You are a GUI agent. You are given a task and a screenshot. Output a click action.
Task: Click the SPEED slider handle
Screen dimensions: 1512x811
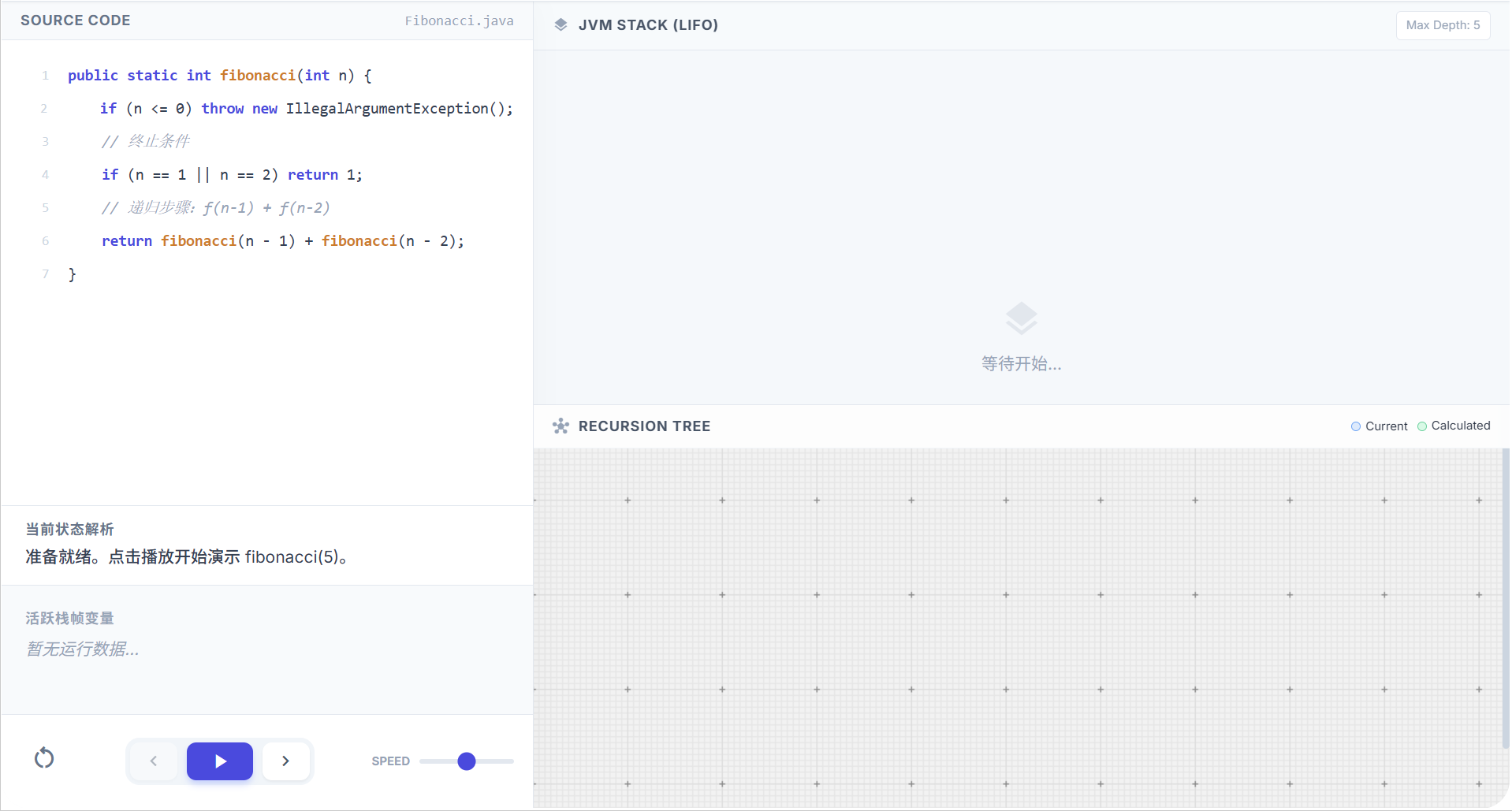coord(467,761)
